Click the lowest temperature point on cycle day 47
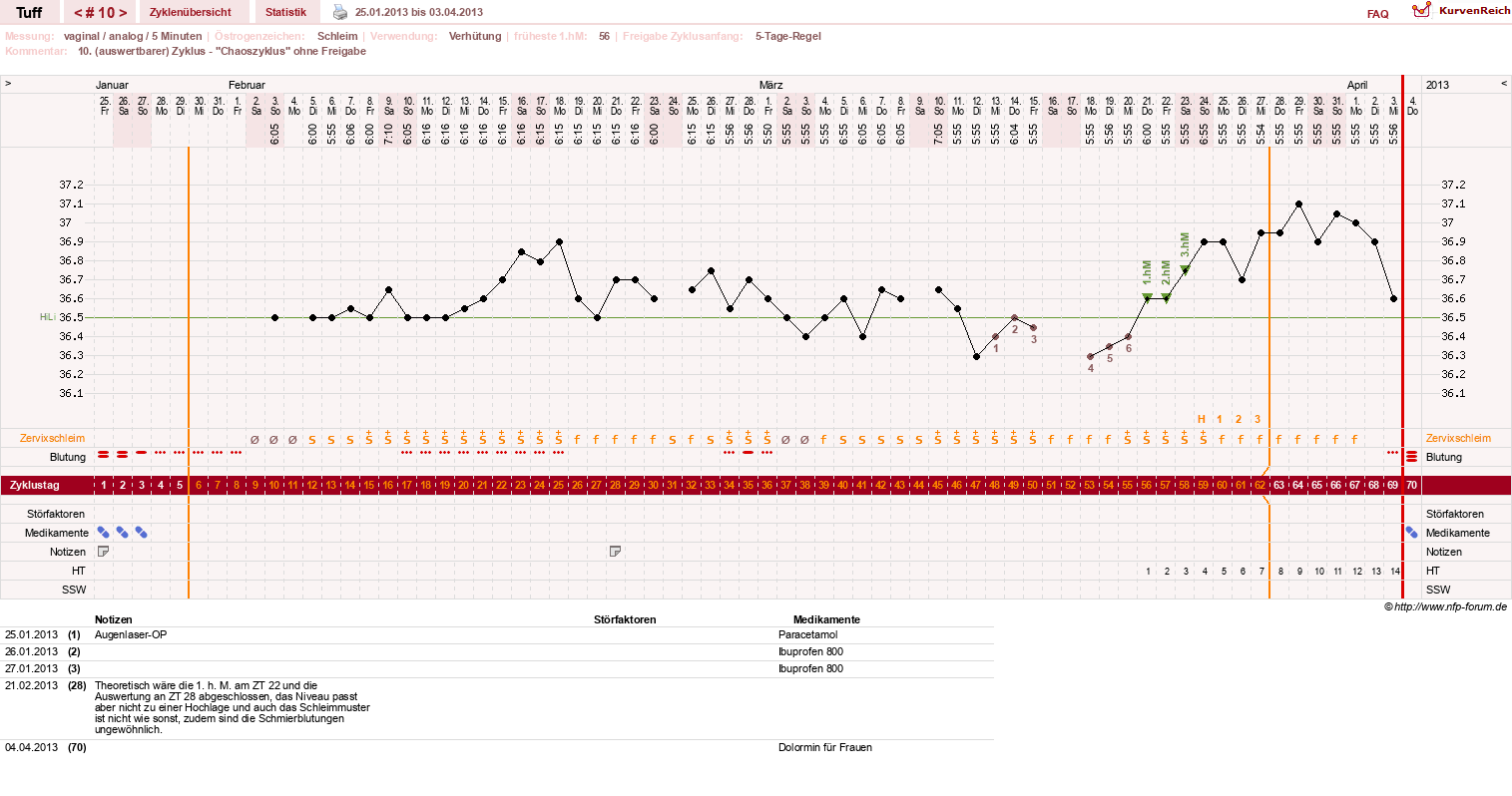1512x796 pixels. click(976, 356)
